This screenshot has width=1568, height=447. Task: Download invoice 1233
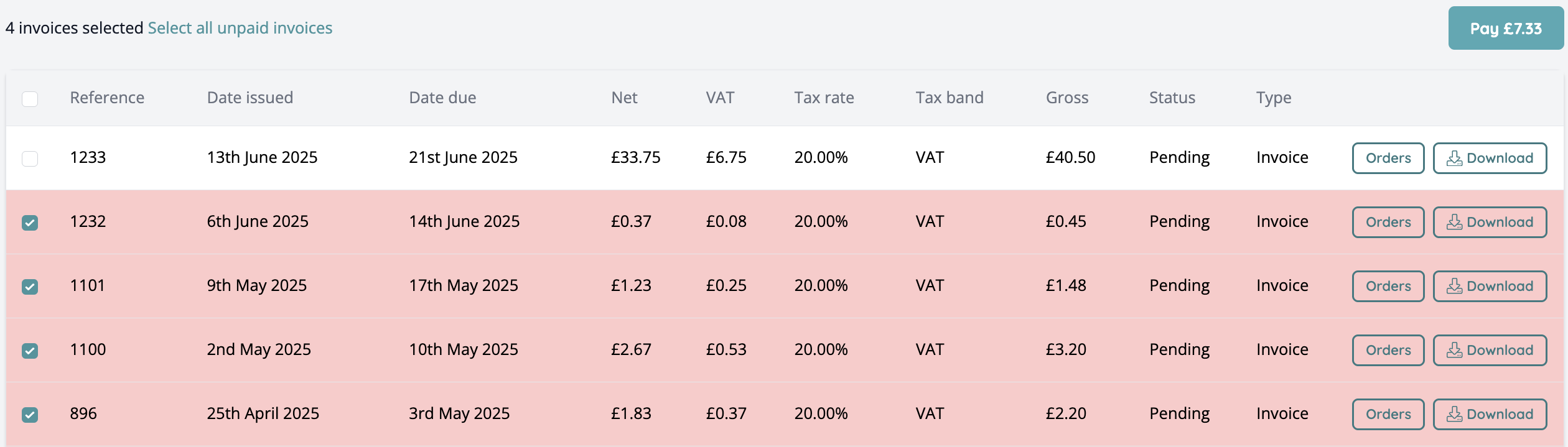tap(1490, 159)
